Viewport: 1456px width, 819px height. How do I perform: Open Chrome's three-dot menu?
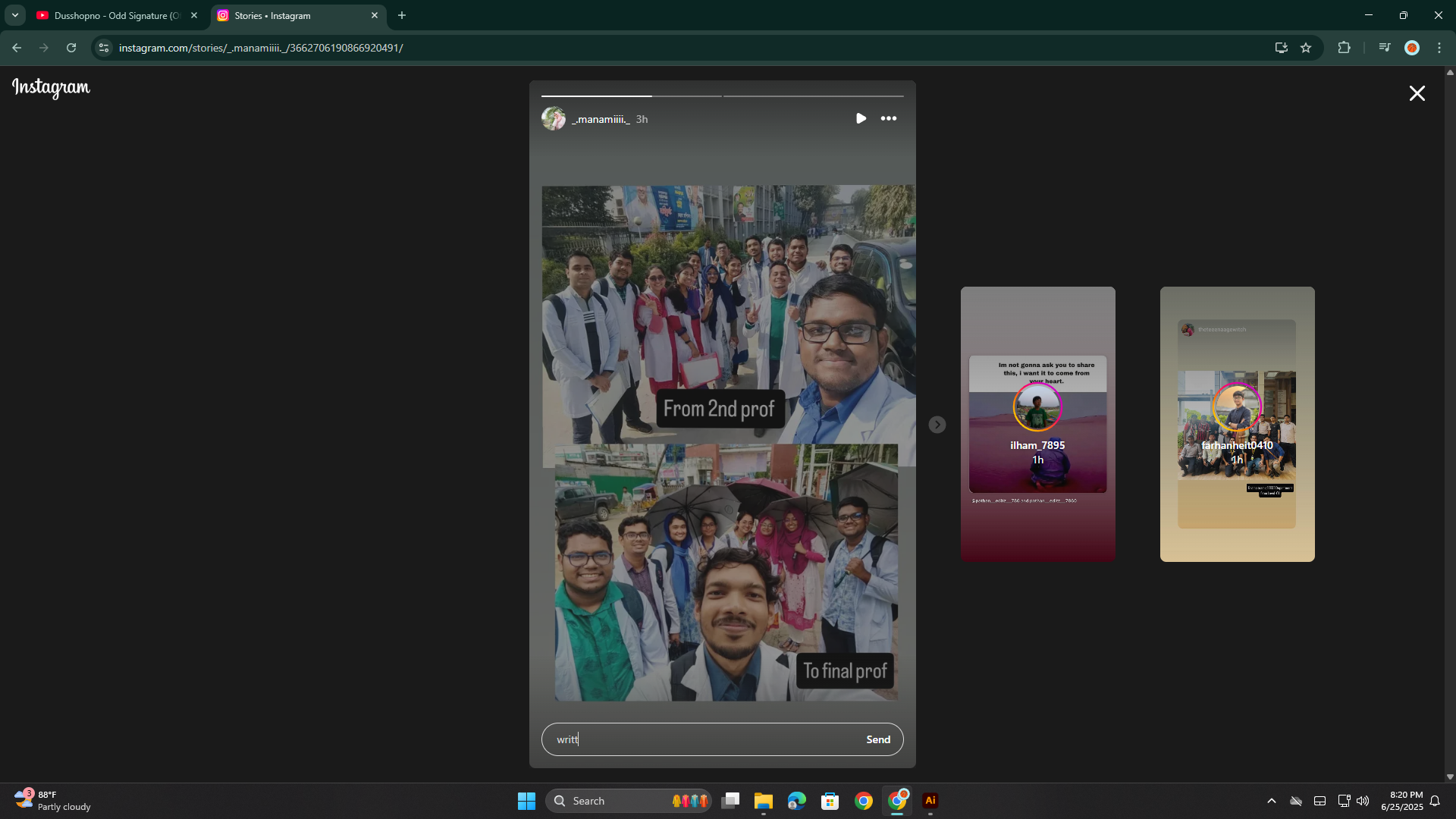pos(1439,48)
